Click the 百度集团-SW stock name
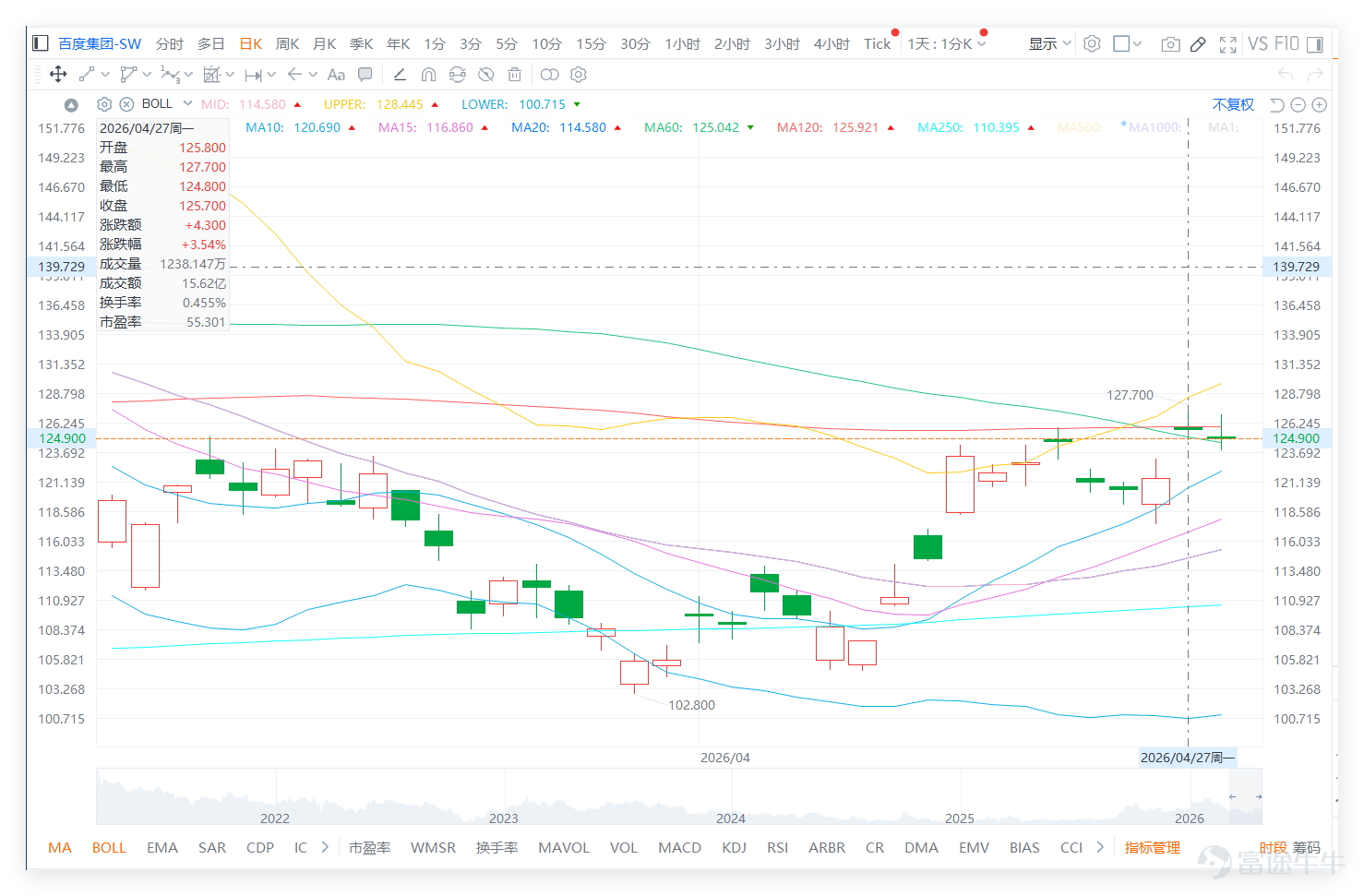Screen dimensions: 1364x896 tap(100, 43)
